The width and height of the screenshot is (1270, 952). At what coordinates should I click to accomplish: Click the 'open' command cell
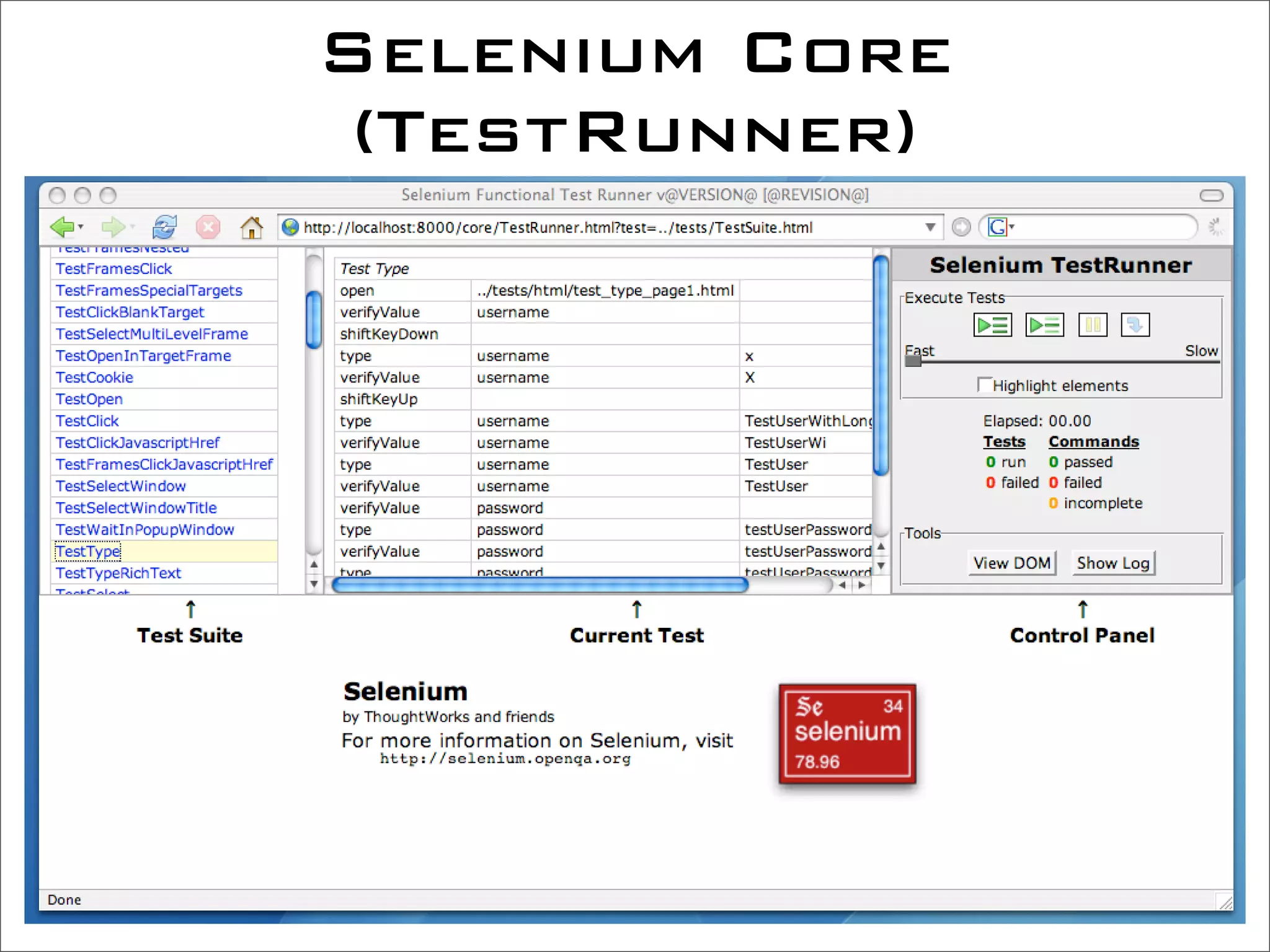click(403, 291)
